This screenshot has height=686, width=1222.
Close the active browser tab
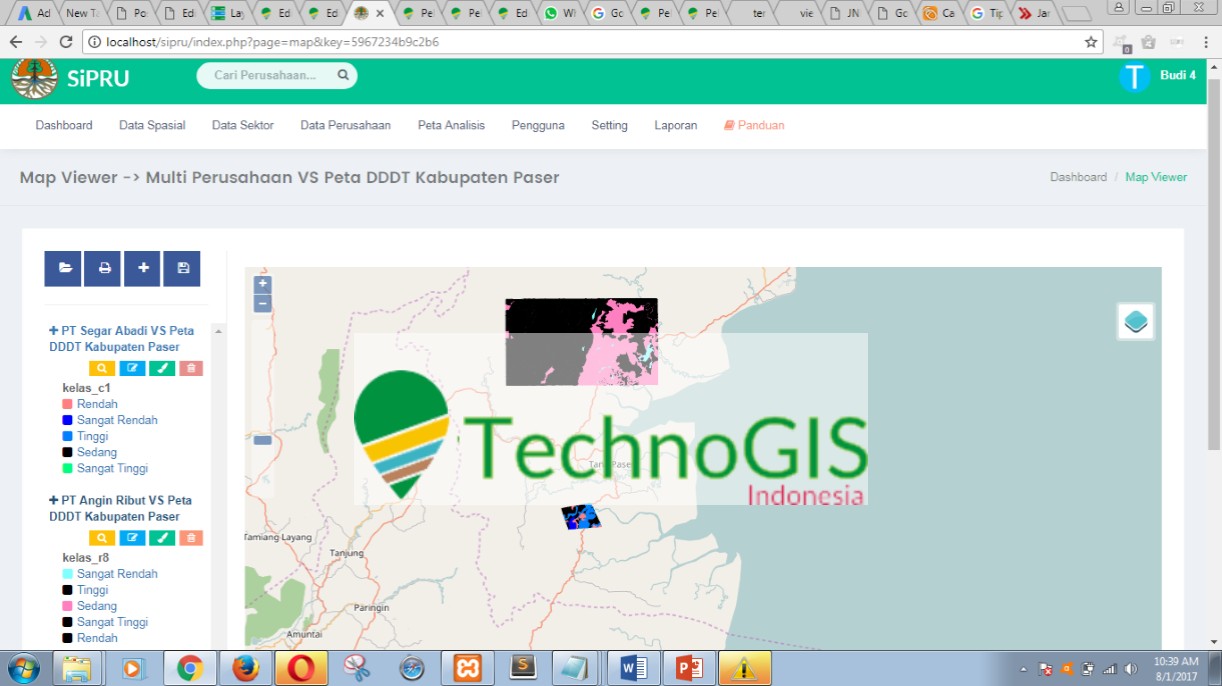point(380,13)
